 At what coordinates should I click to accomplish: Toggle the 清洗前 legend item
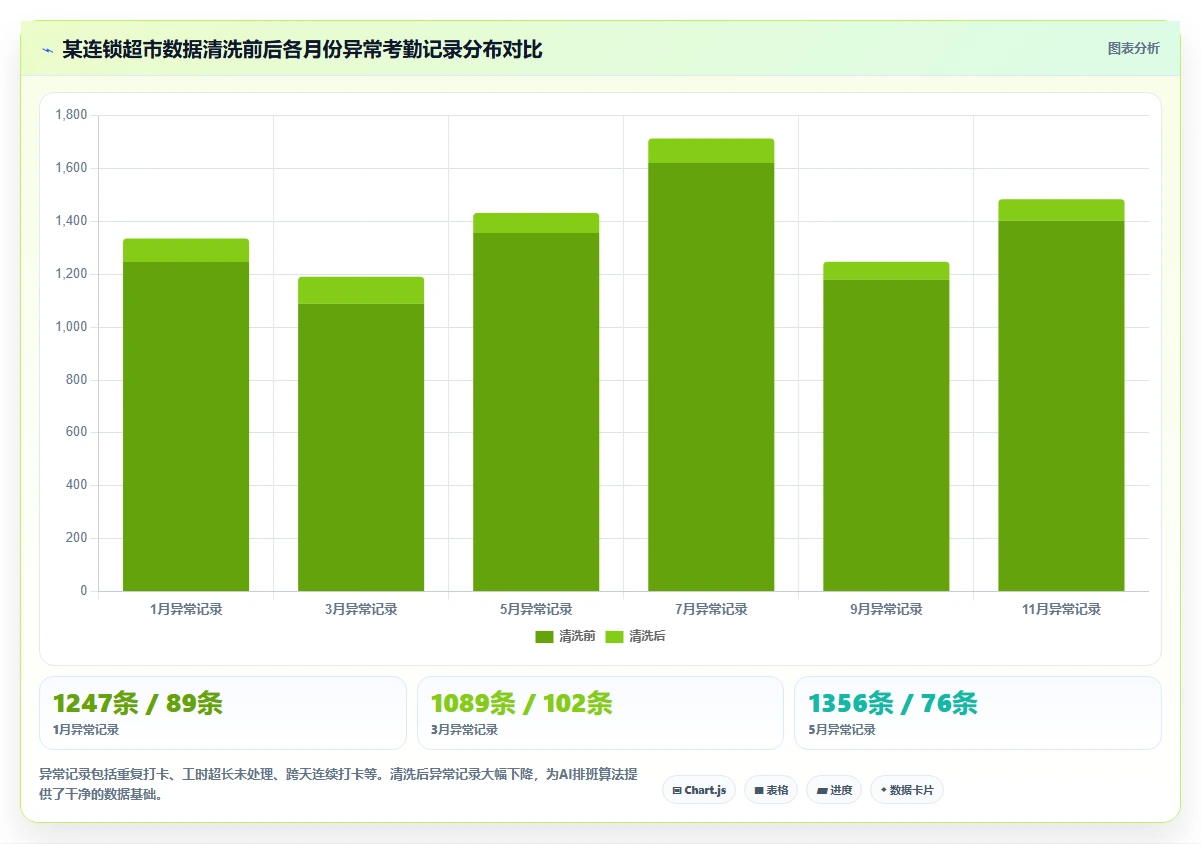click(x=565, y=637)
